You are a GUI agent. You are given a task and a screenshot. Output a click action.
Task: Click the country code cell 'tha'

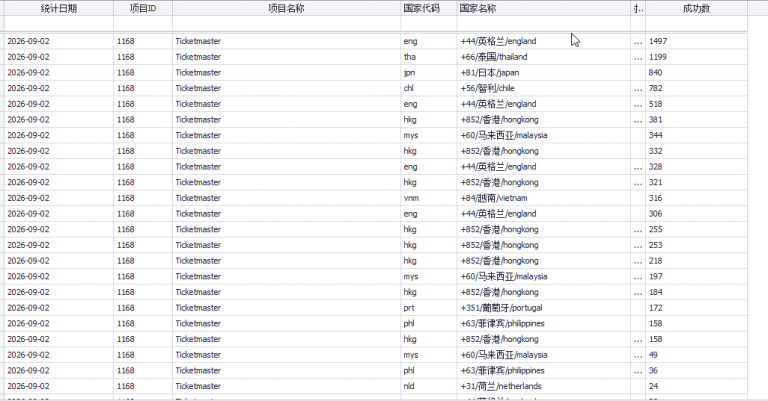coord(429,57)
